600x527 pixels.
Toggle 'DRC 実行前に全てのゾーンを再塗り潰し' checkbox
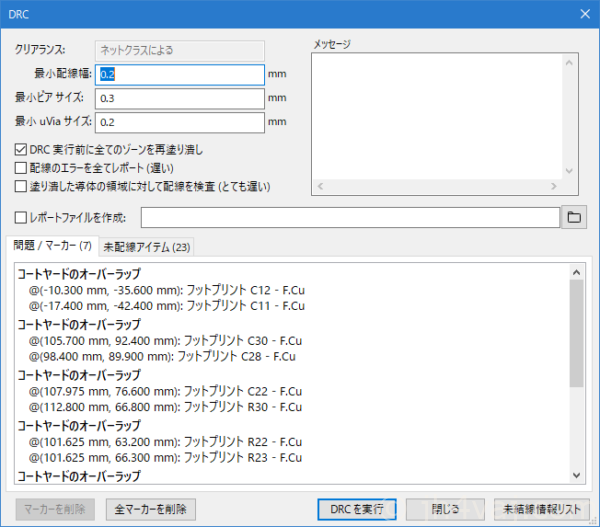point(21,150)
